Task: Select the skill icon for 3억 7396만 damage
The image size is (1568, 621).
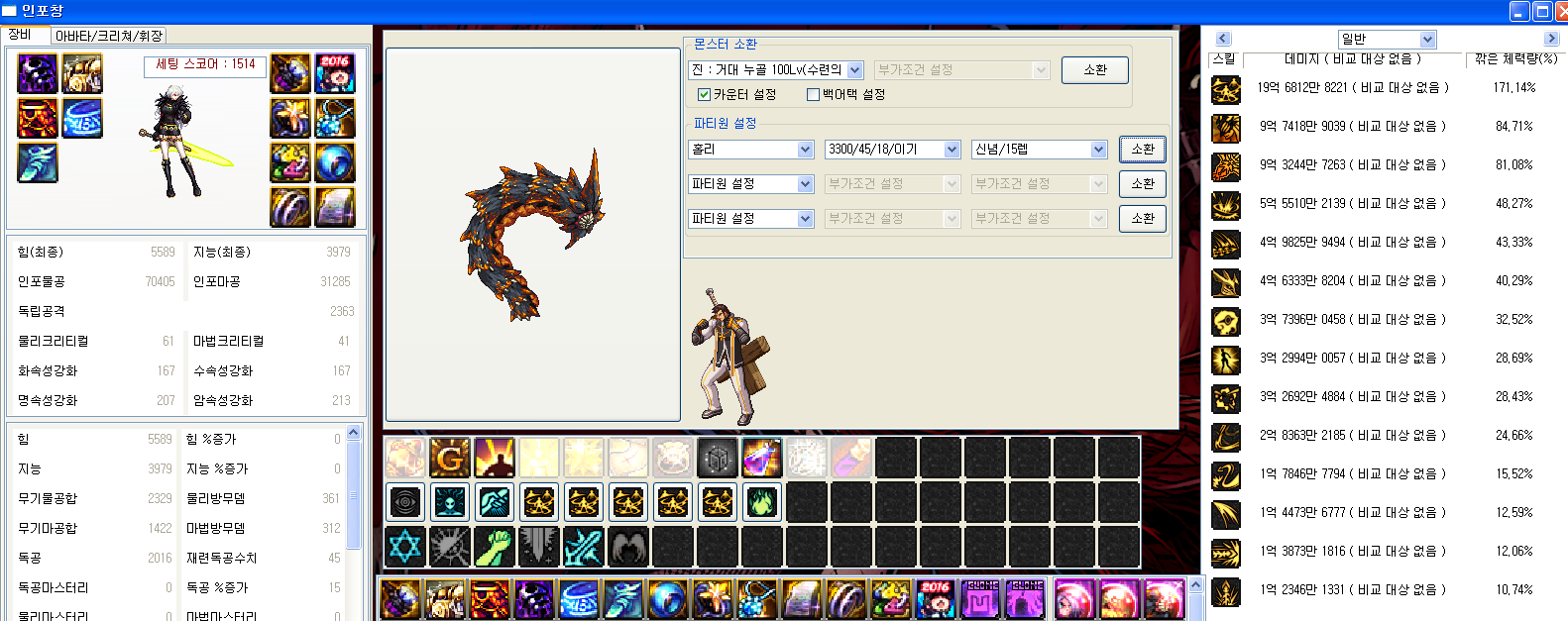Action: click(x=1226, y=321)
